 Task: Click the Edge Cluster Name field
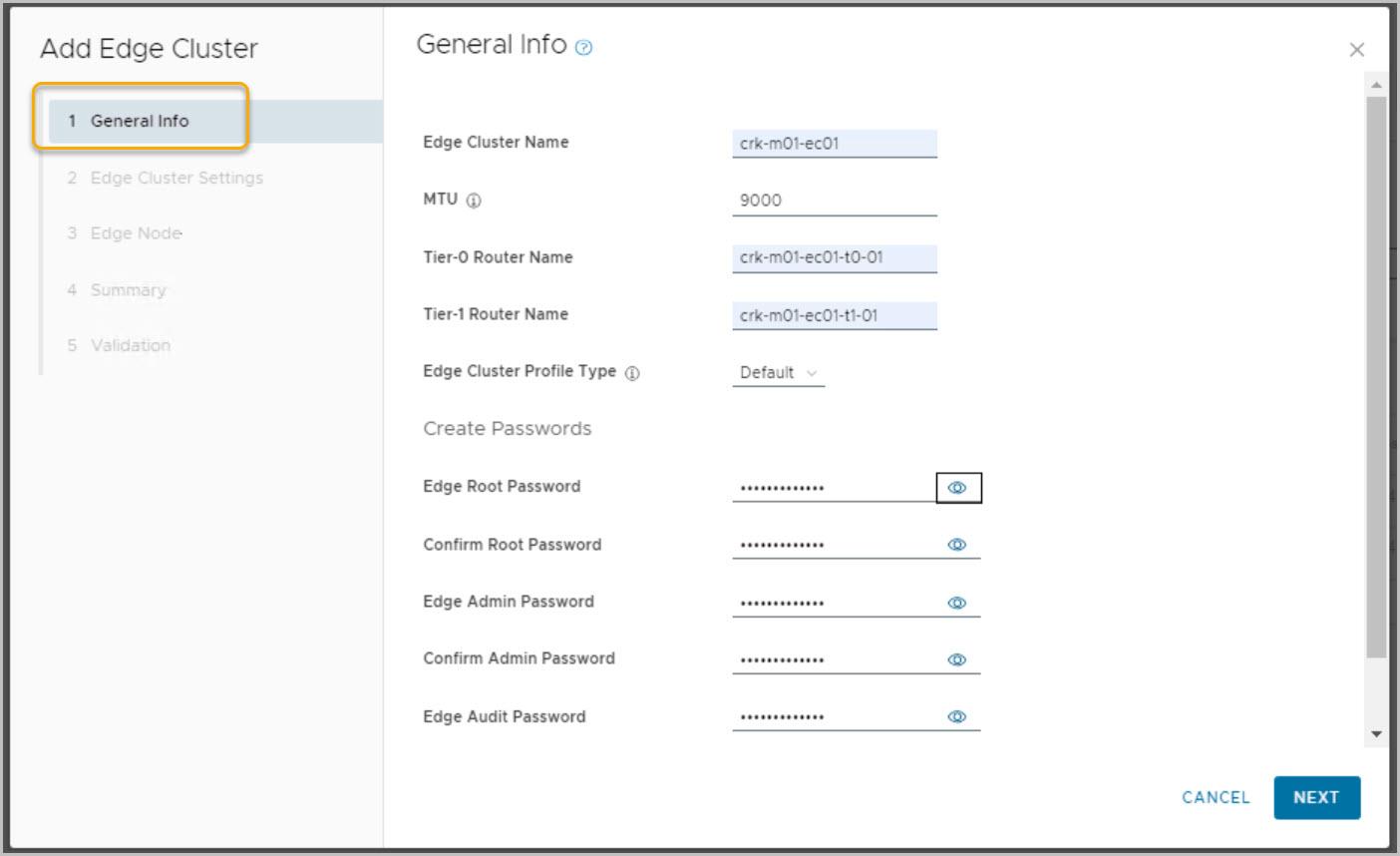pos(834,144)
